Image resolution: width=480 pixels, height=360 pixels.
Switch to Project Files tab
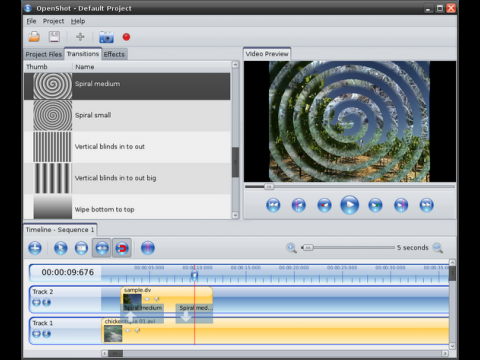click(44, 54)
